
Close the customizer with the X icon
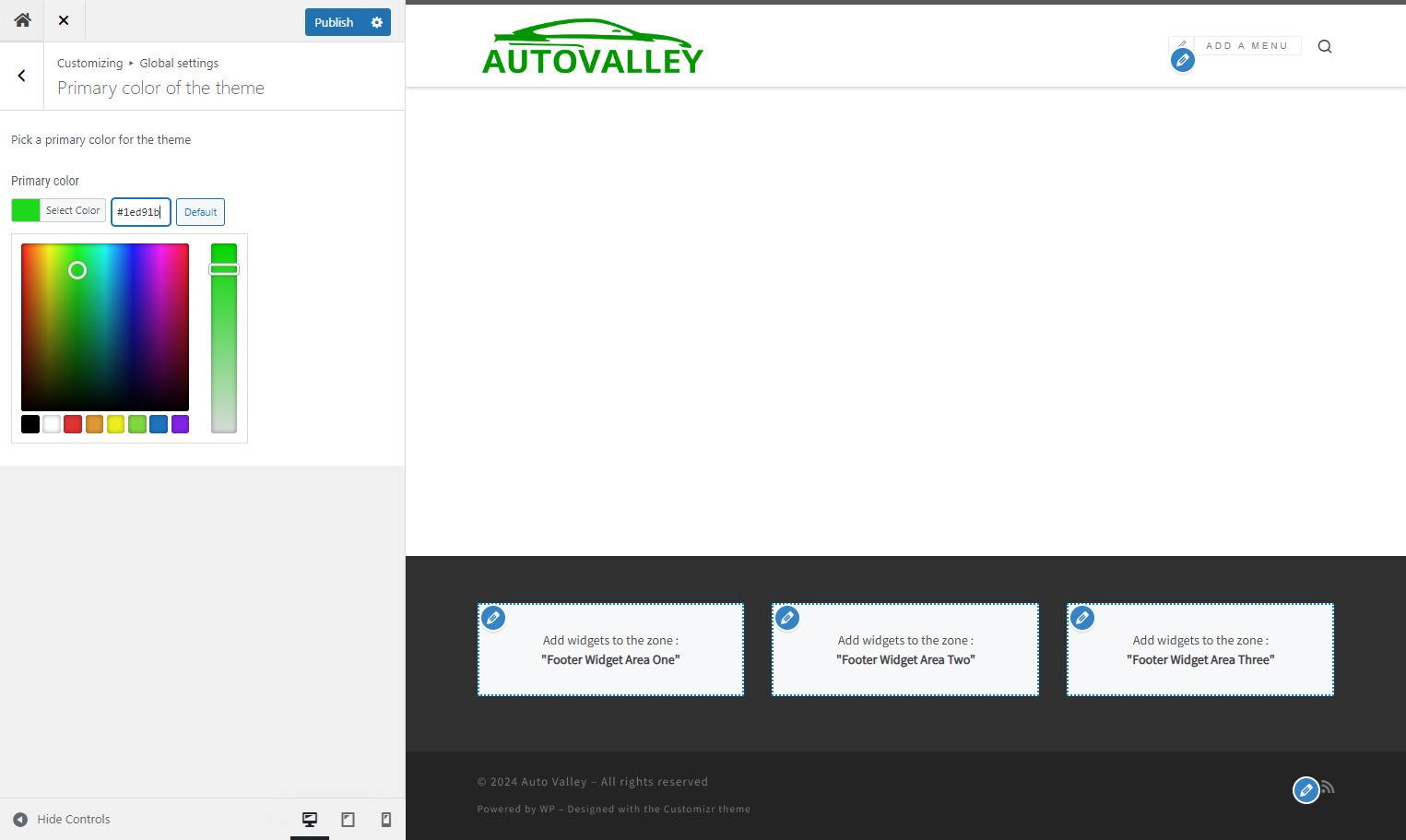point(64,20)
